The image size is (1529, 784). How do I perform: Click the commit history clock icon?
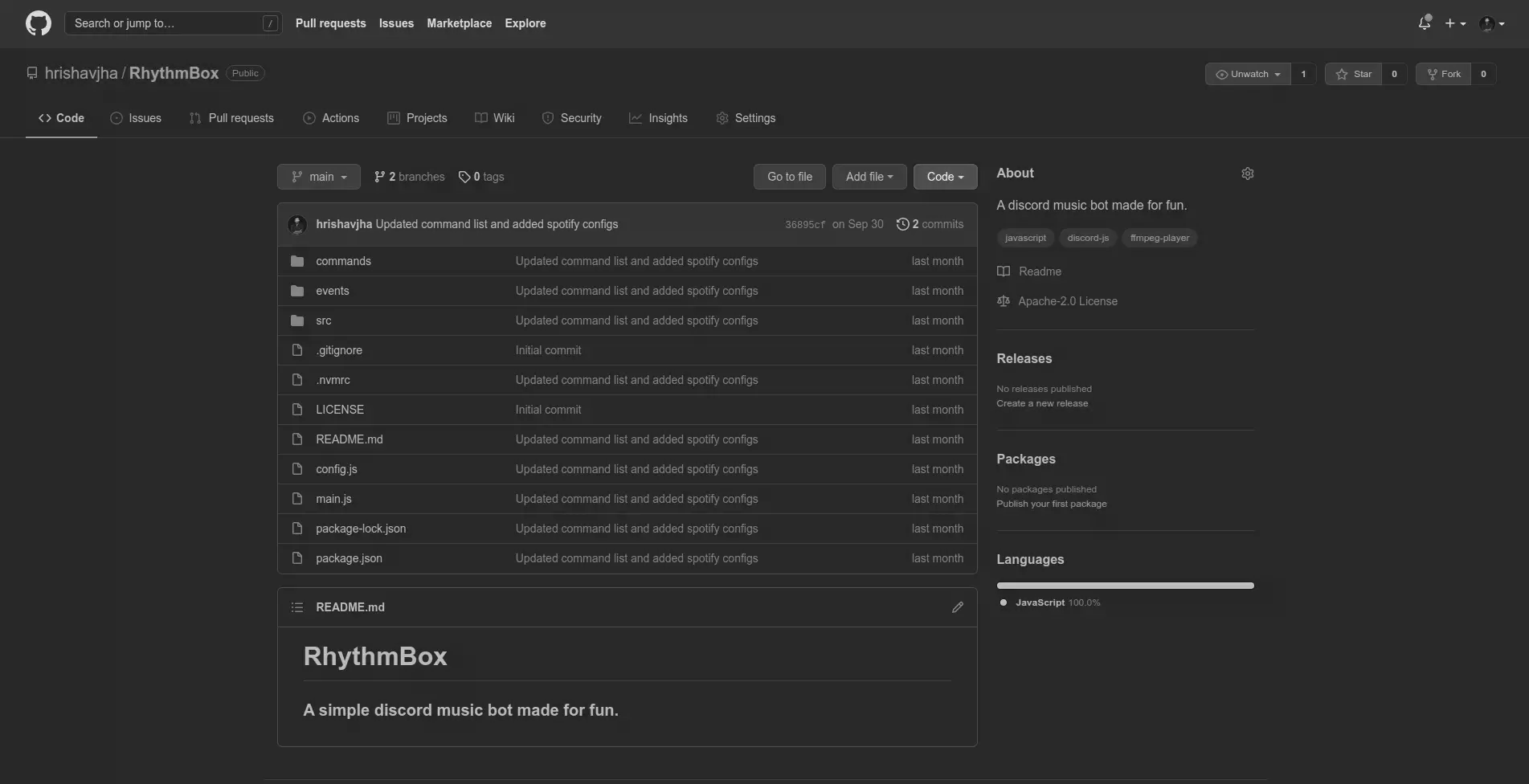pos(902,224)
